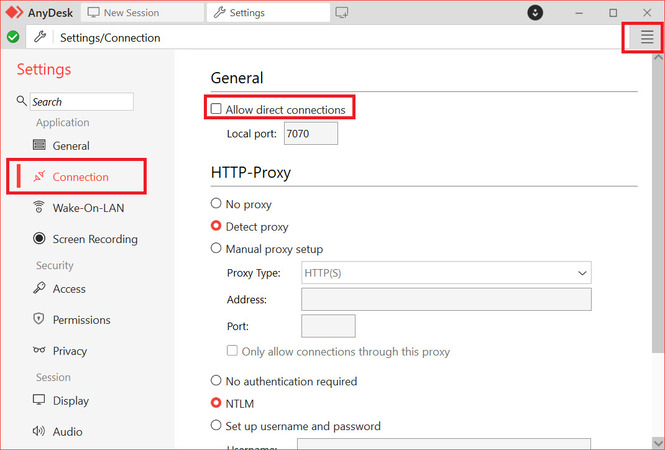Click the Settings title in sidebar
This screenshot has height=450, width=665.
coord(44,70)
